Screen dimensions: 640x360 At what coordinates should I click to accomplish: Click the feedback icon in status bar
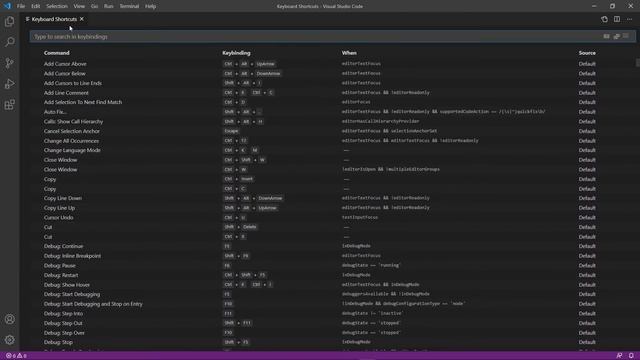(619, 356)
